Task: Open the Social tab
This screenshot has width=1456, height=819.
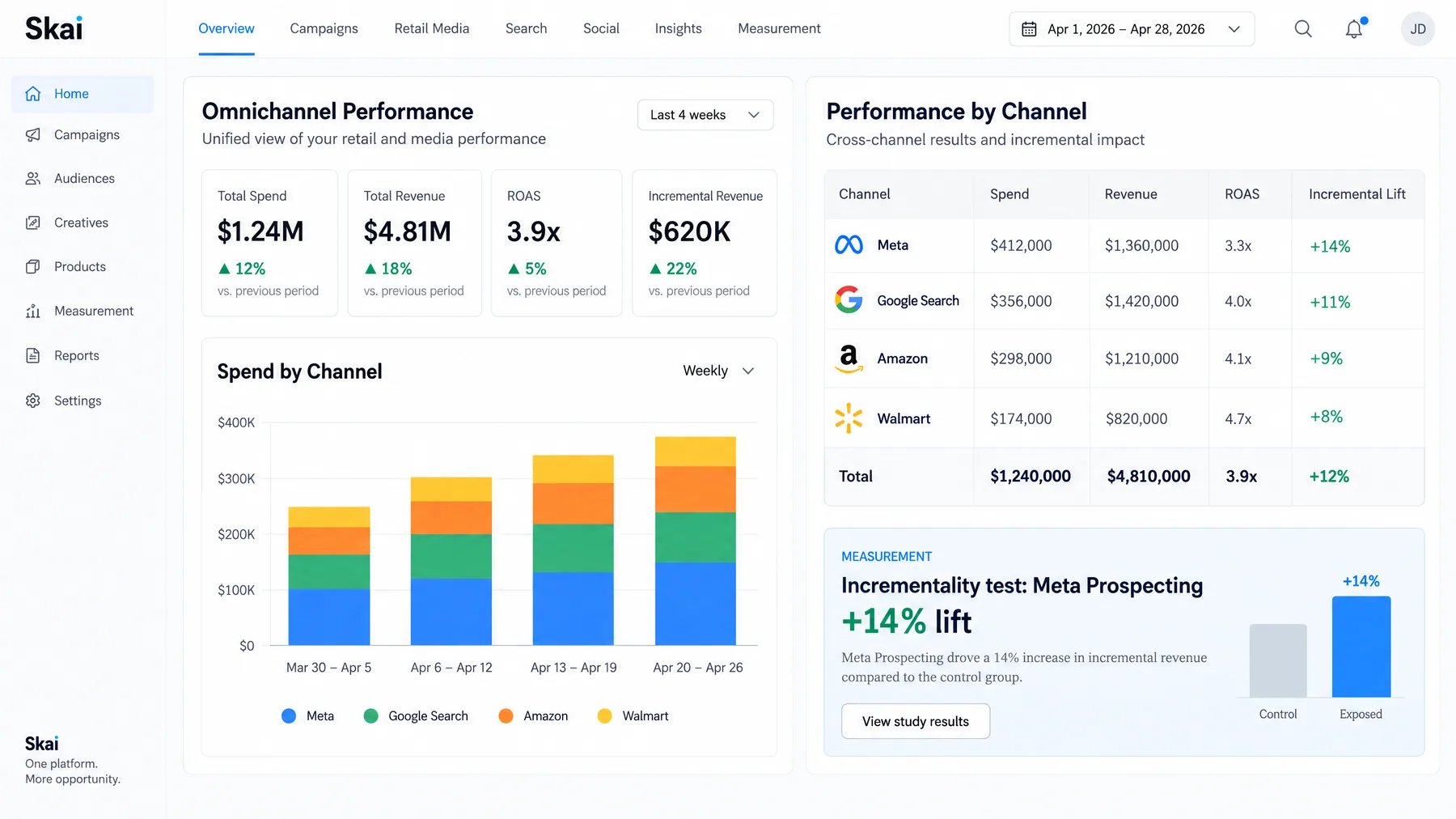Action: click(x=601, y=28)
